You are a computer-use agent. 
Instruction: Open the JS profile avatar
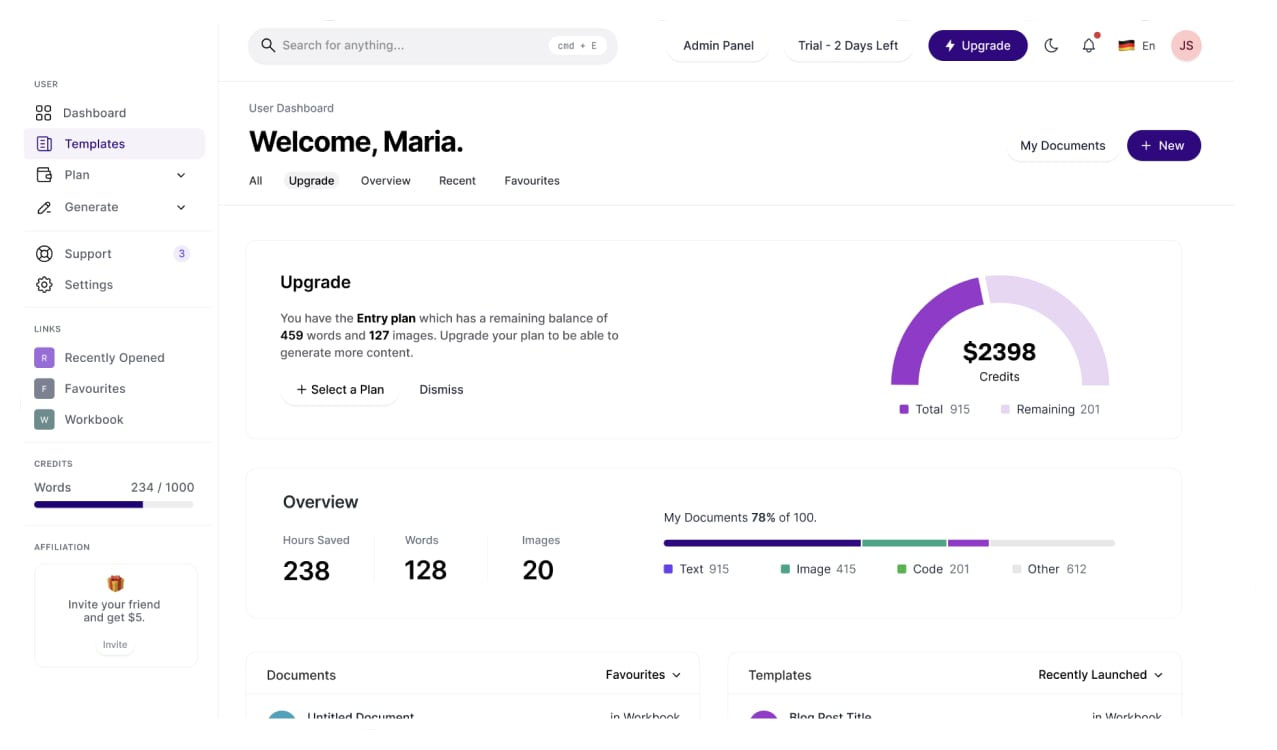pos(1186,45)
